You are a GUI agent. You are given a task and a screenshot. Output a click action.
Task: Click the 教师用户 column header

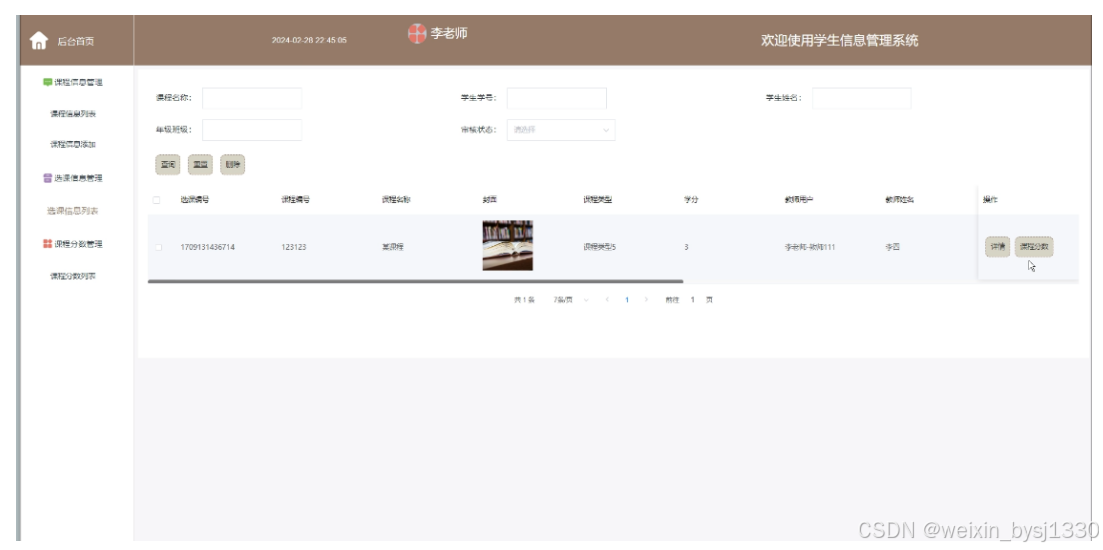coord(798,200)
